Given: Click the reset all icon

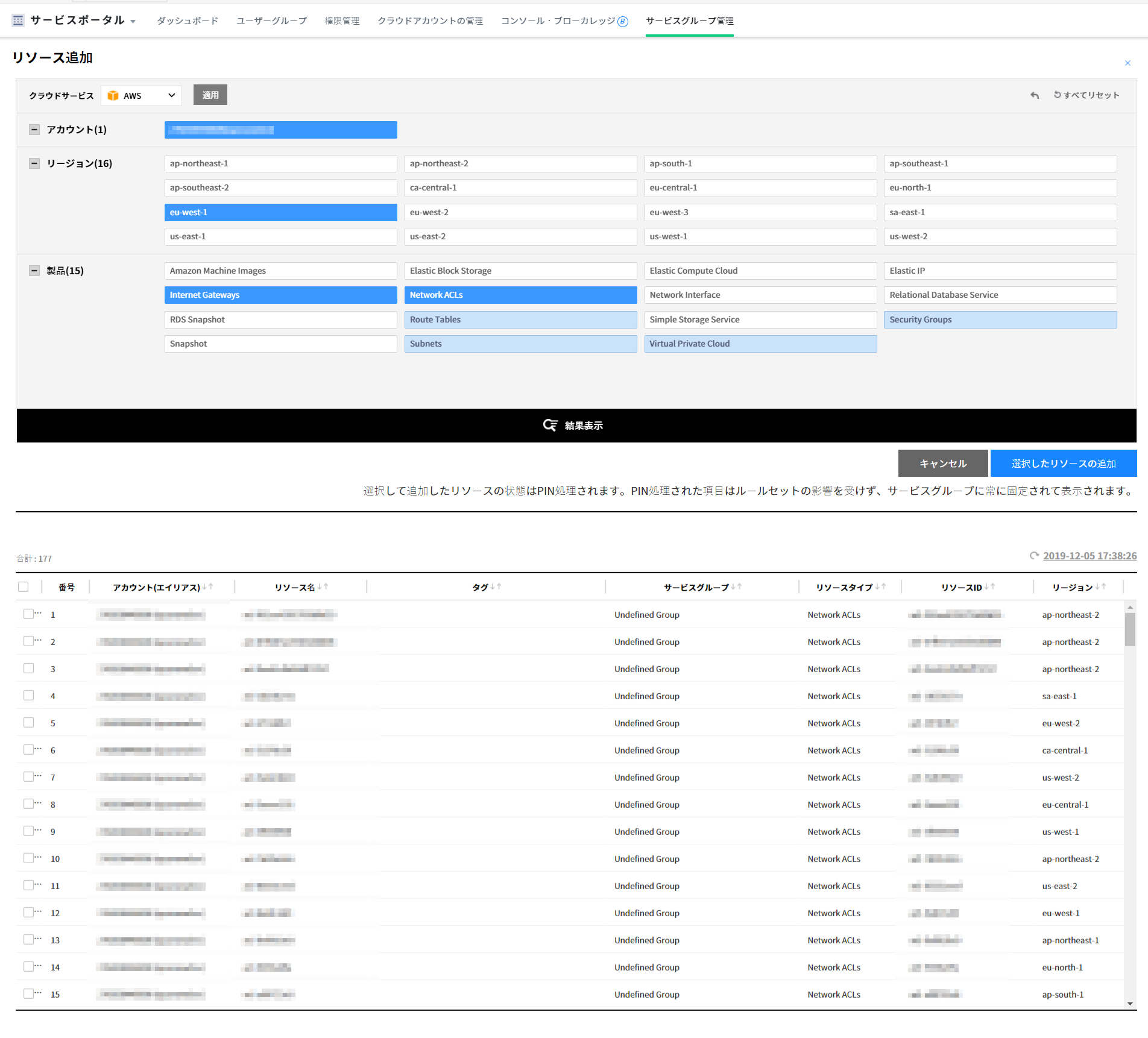Looking at the screenshot, I should click(x=1057, y=95).
